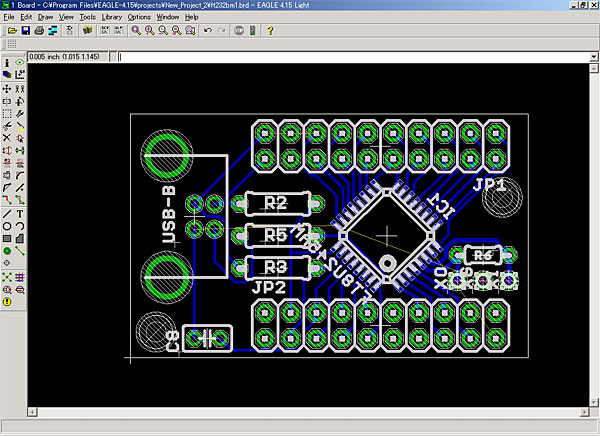The height and width of the screenshot is (436, 600).
Task: Toggle layer display with the eye icon
Action: 20,62
